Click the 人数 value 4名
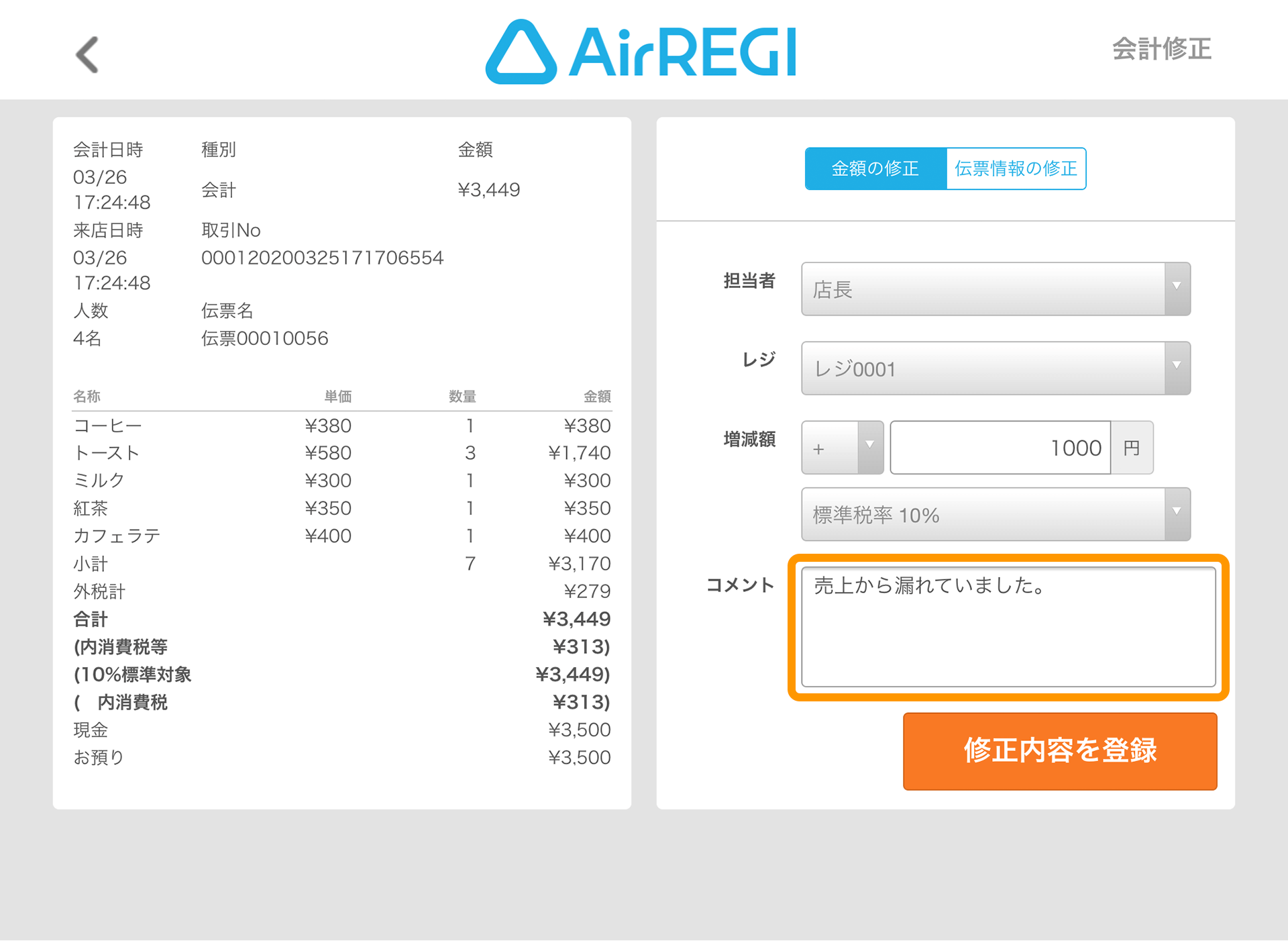The height and width of the screenshot is (941, 1288). point(87,338)
